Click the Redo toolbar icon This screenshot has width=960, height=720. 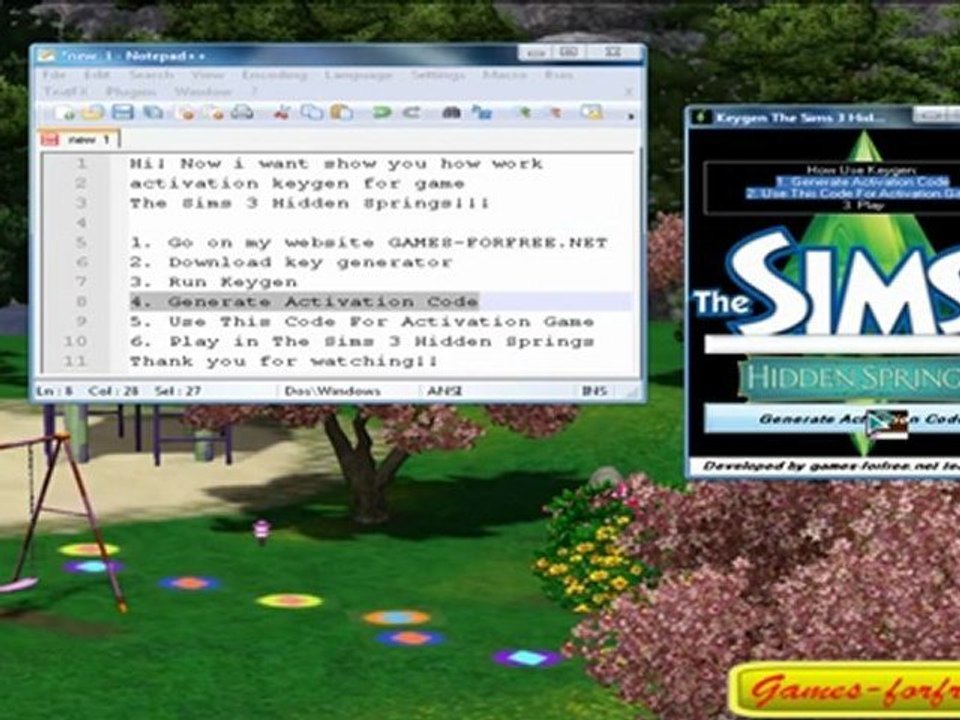[x=411, y=113]
